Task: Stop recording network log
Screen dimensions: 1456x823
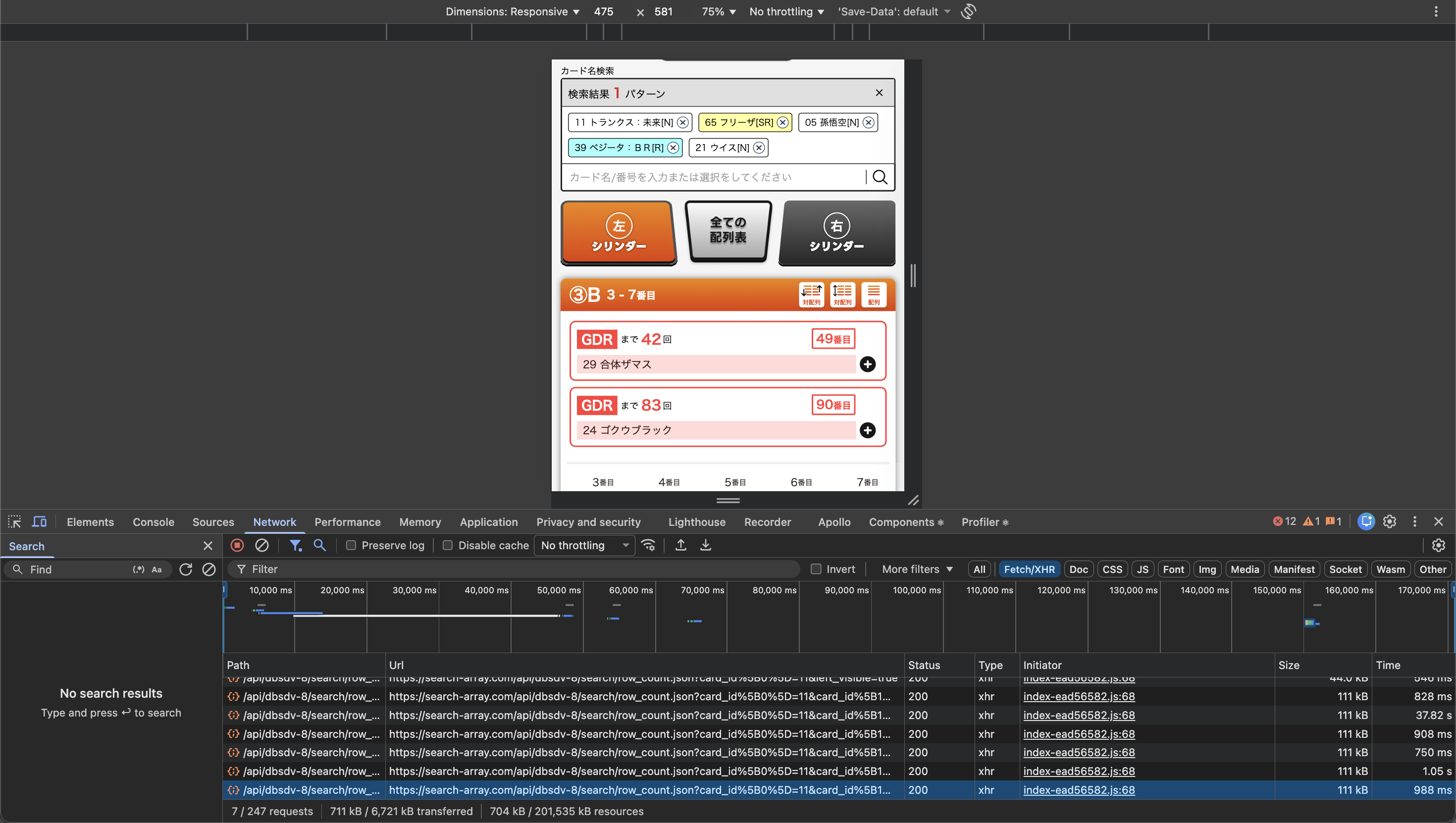Action: point(237,545)
